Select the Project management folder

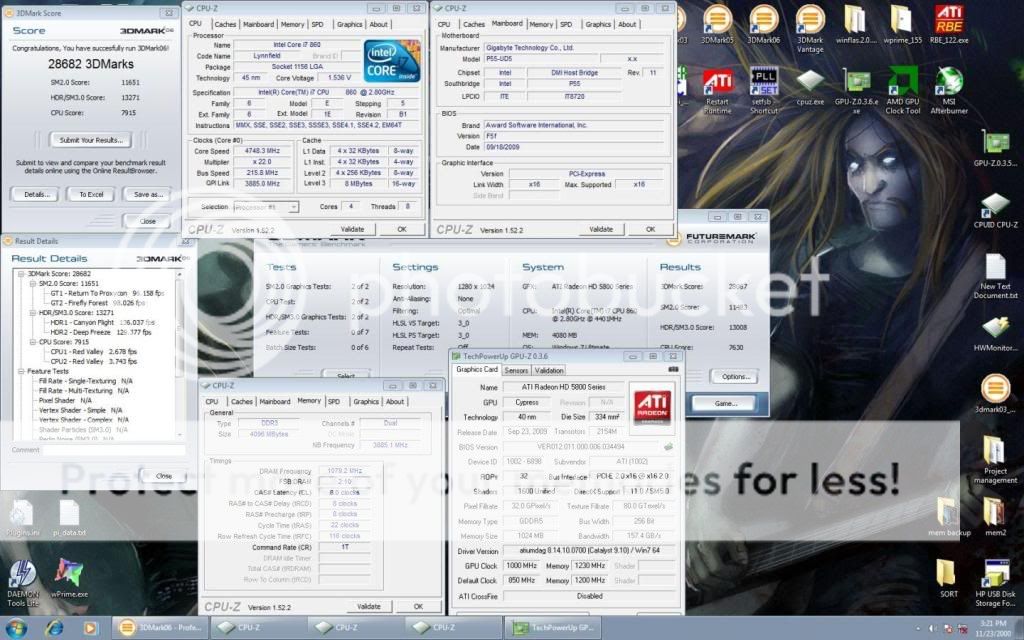click(995, 460)
